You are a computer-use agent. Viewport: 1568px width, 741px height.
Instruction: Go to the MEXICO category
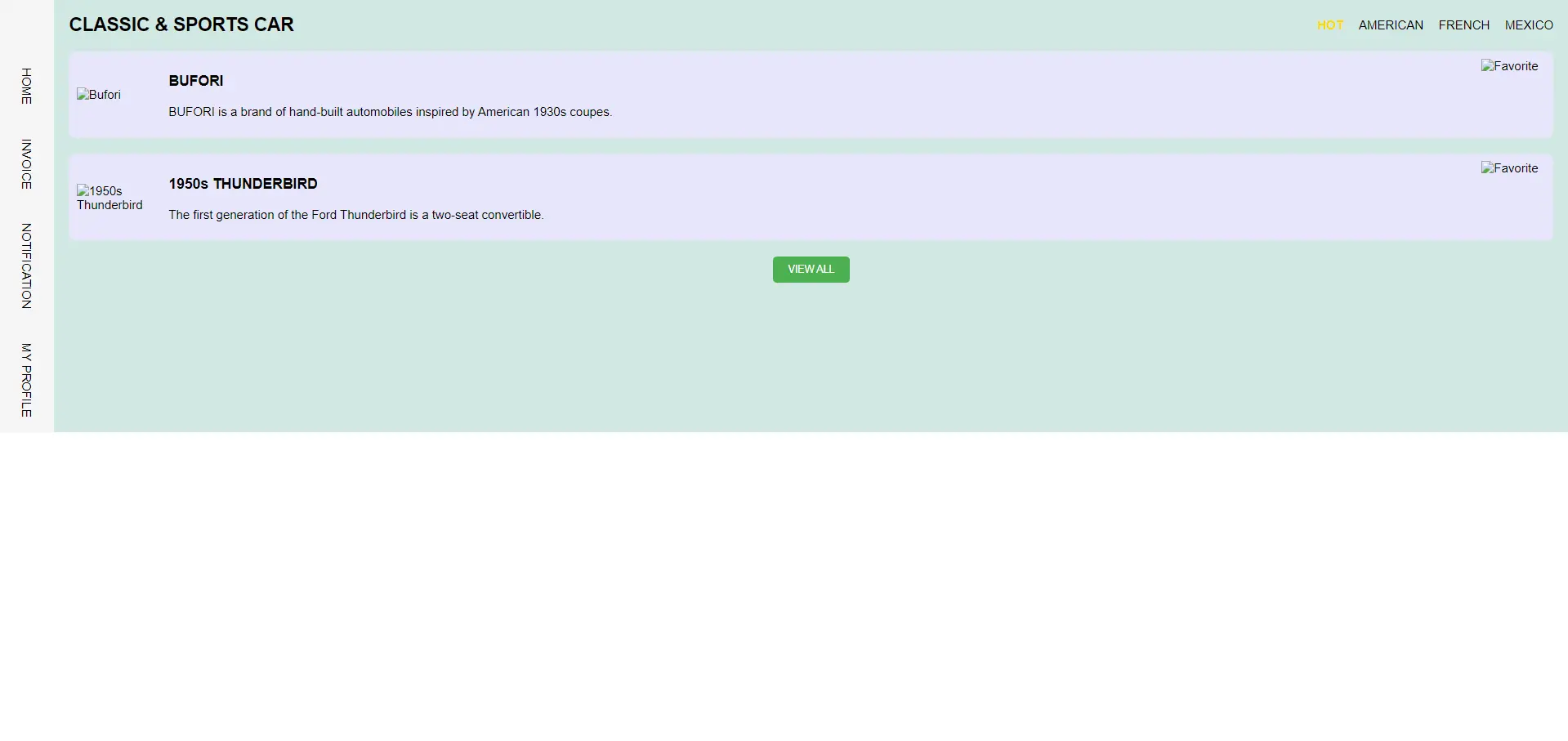[1528, 25]
